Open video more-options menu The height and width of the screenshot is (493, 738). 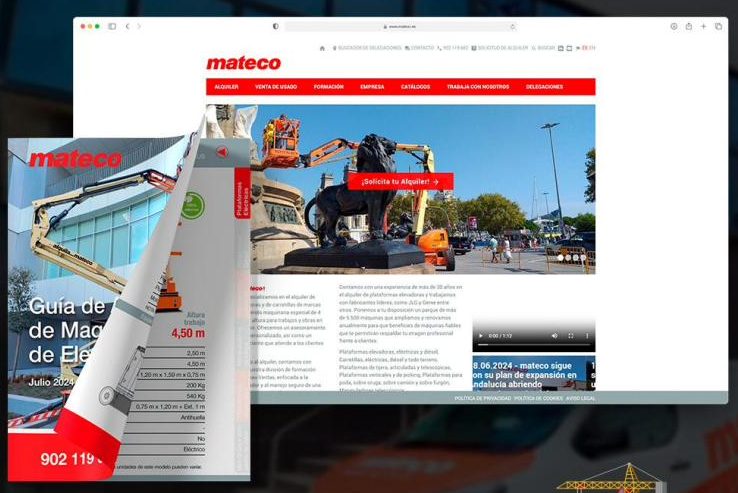pos(587,336)
